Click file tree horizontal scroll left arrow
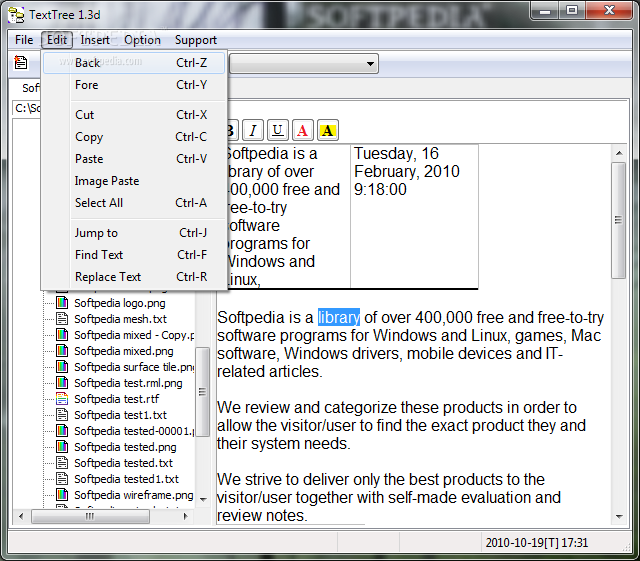640x561 pixels. (21, 516)
